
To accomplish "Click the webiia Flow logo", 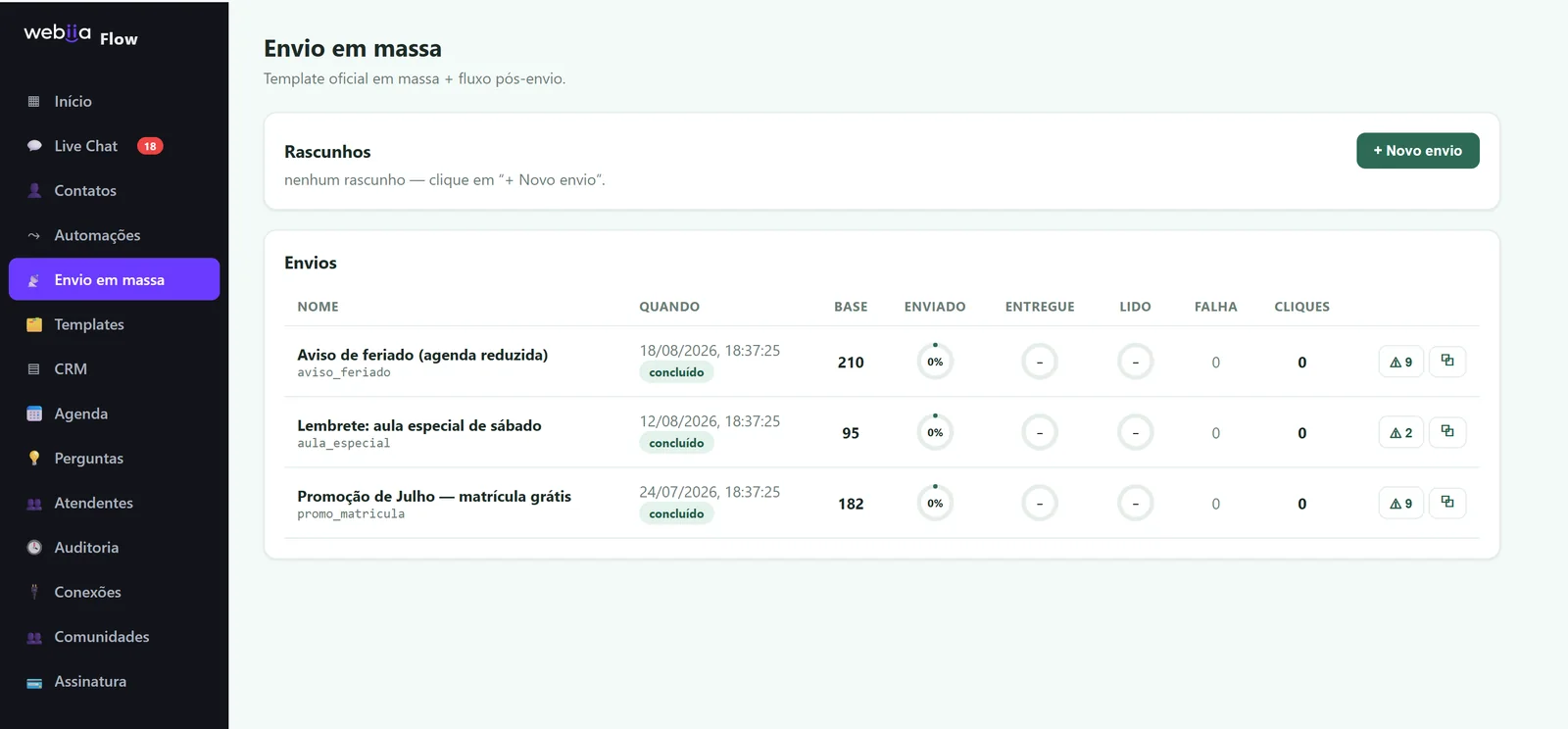I will (x=81, y=35).
